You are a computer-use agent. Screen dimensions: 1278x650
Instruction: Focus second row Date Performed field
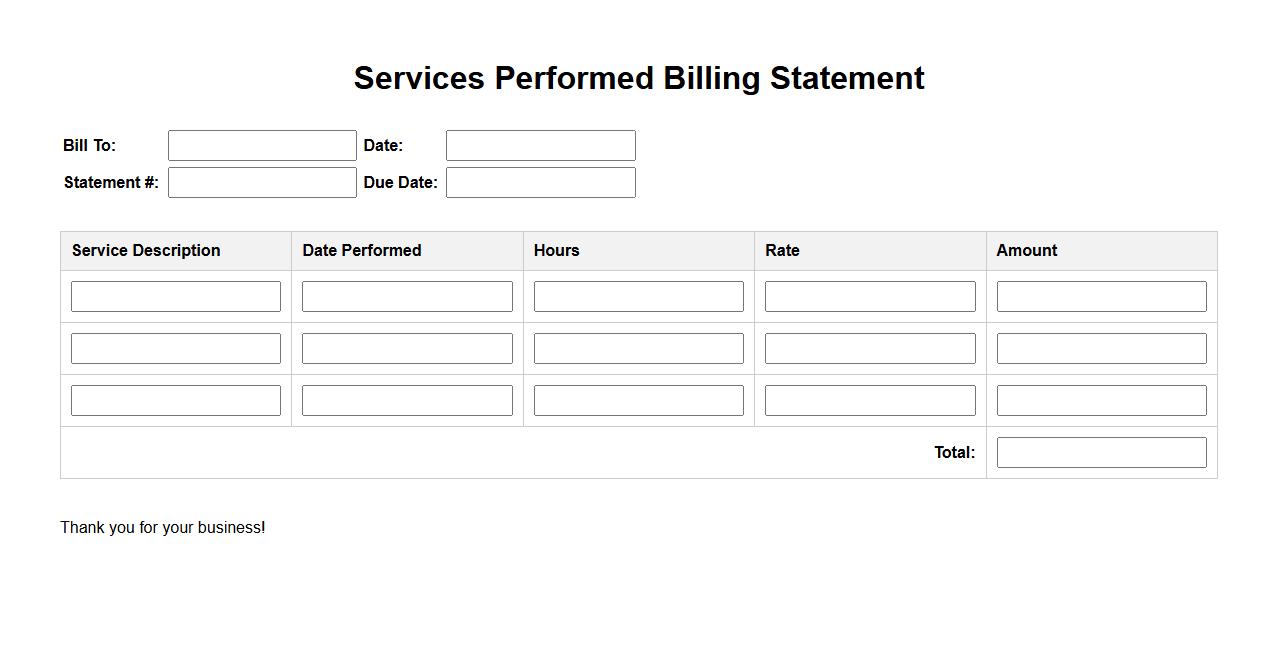click(x=407, y=348)
